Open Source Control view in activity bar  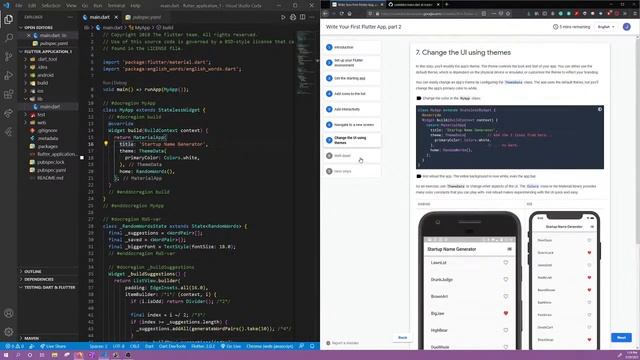9,57
